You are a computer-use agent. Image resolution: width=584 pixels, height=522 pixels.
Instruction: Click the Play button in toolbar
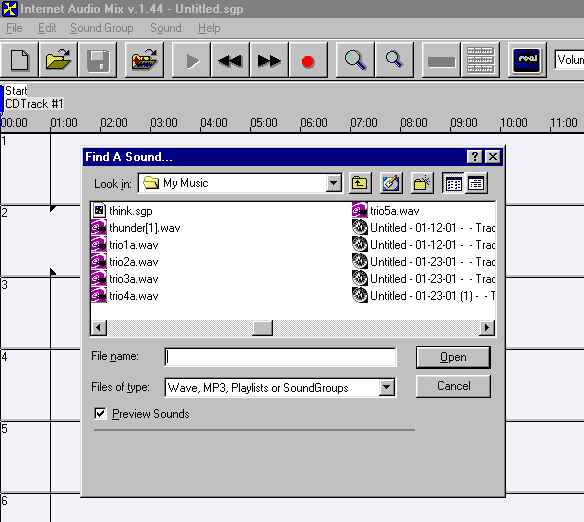(x=191, y=60)
